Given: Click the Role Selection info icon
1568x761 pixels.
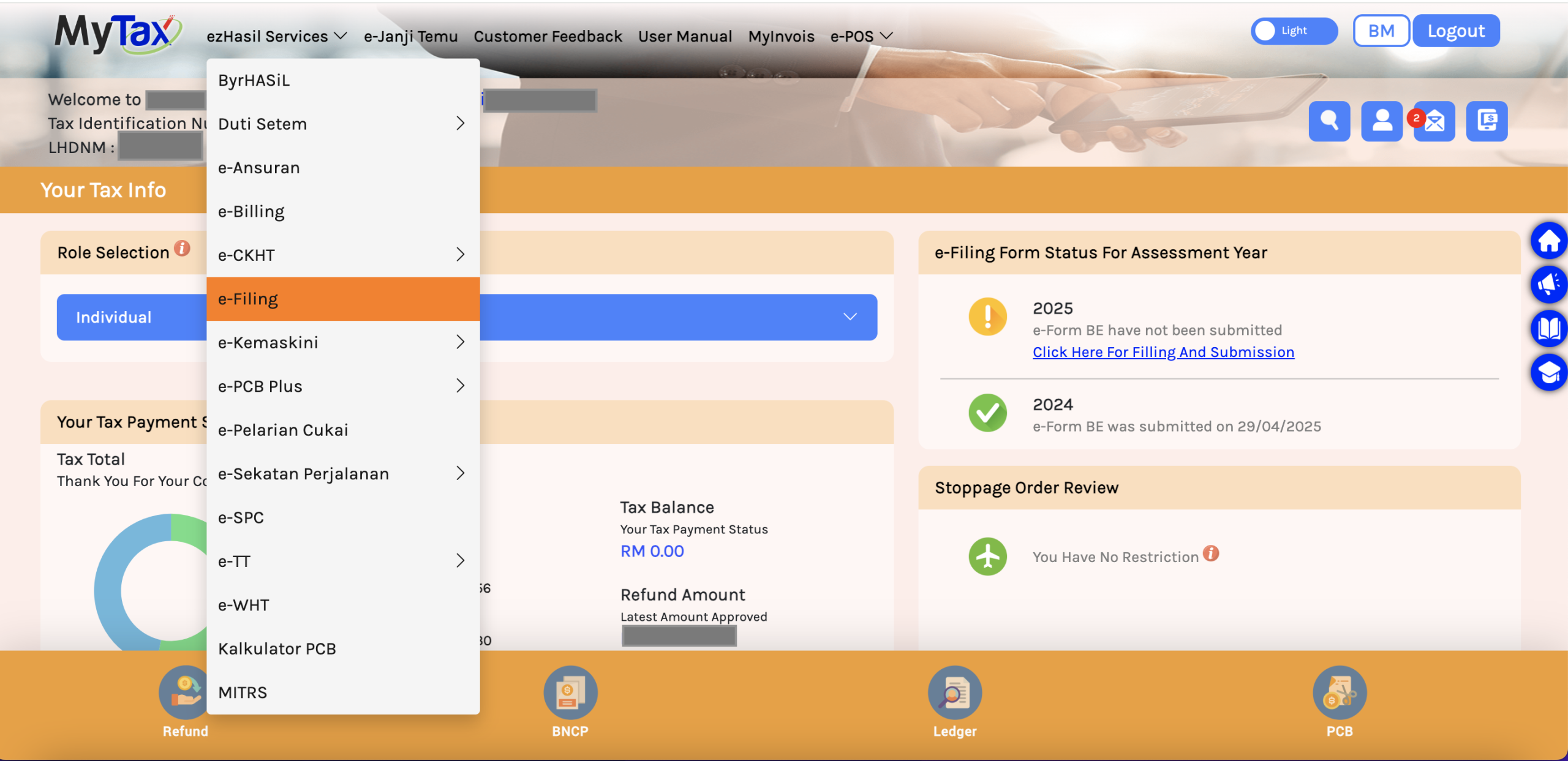Looking at the screenshot, I should [x=182, y=249].
